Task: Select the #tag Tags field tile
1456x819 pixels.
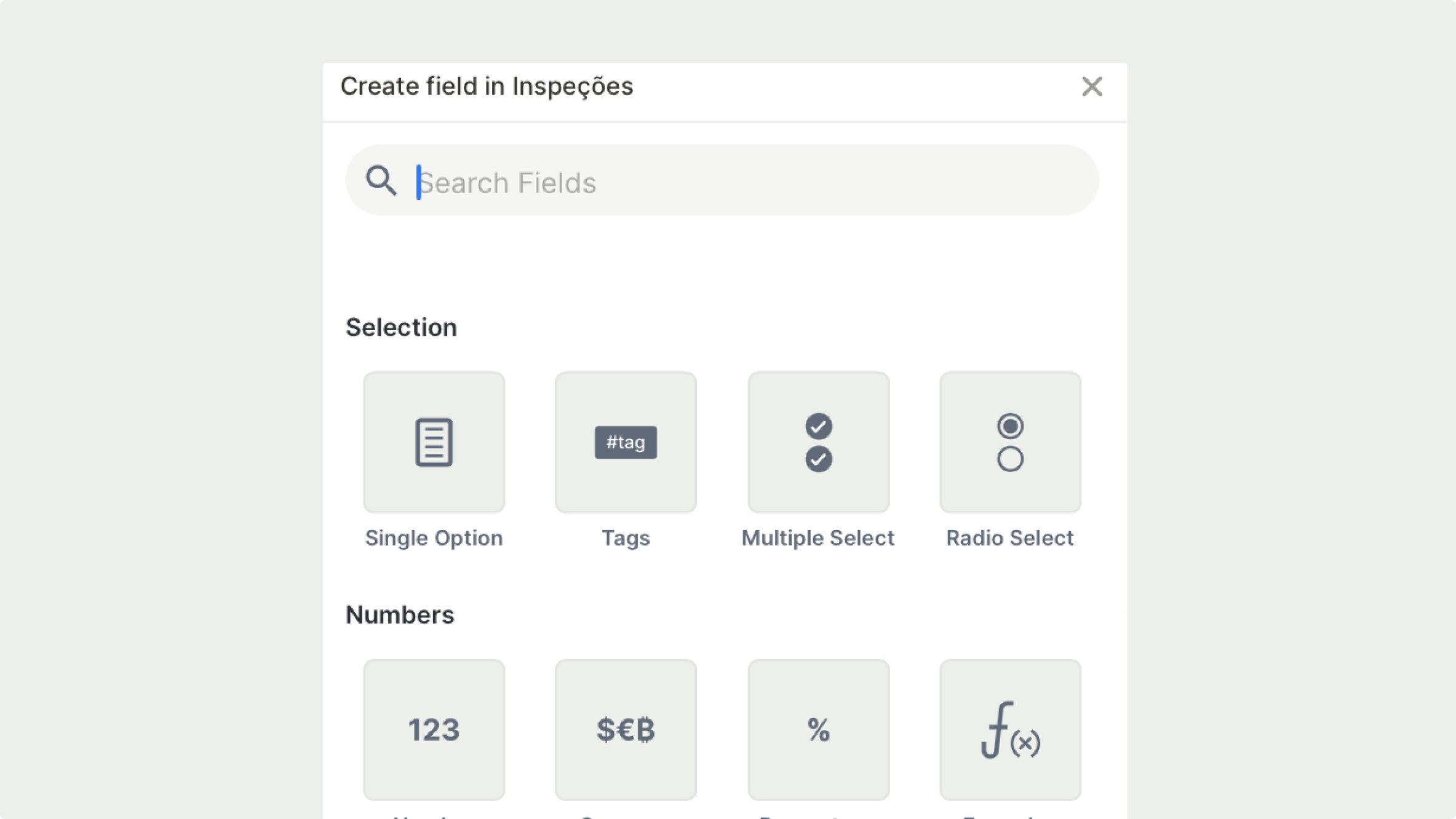Action: coord(626,442)
